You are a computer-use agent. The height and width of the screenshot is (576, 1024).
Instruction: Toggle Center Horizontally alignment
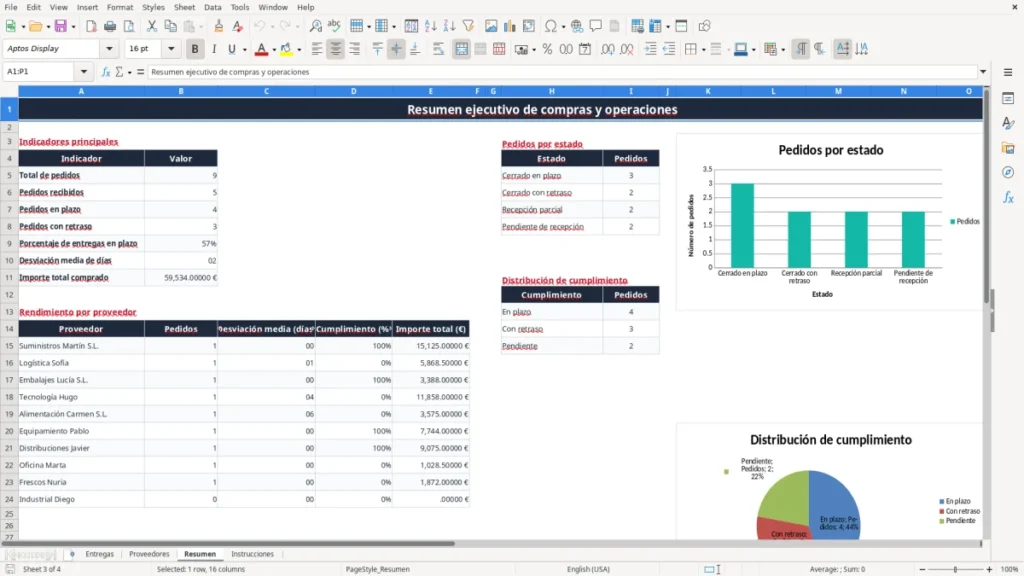pyautogui.click(x=336, y=49)
